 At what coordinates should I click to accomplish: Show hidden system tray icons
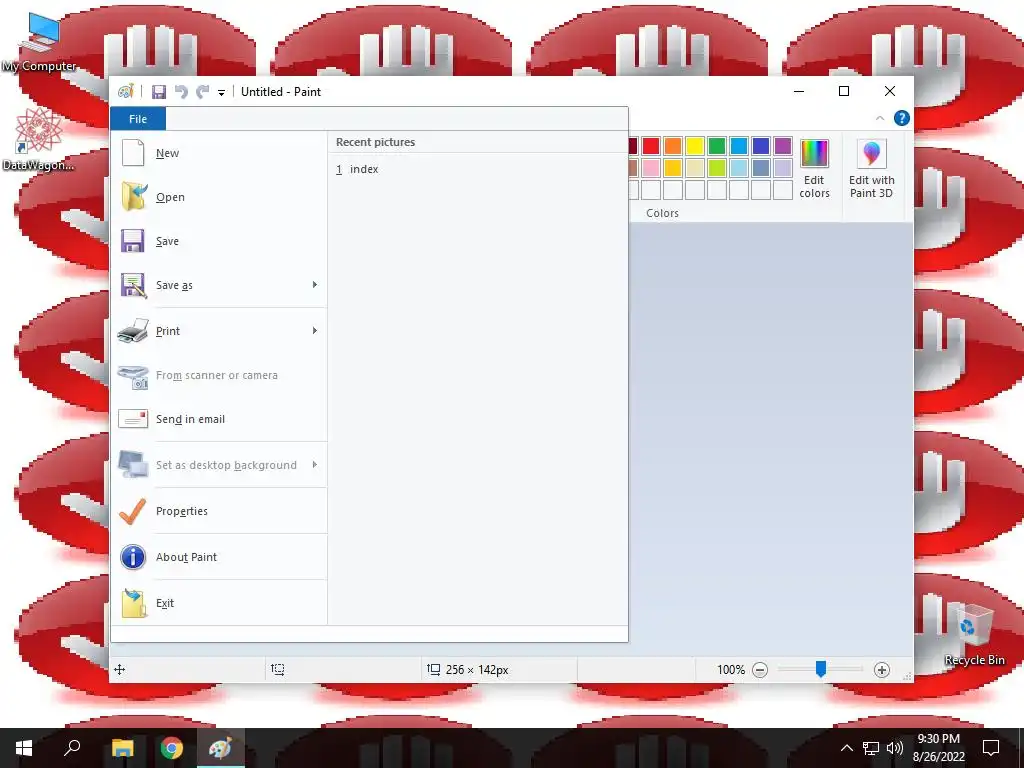(846, 748)
